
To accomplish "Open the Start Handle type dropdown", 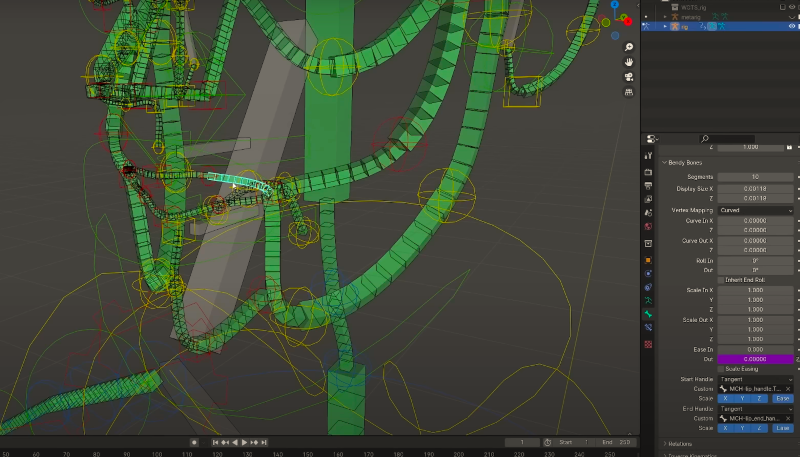I will 755,380.
